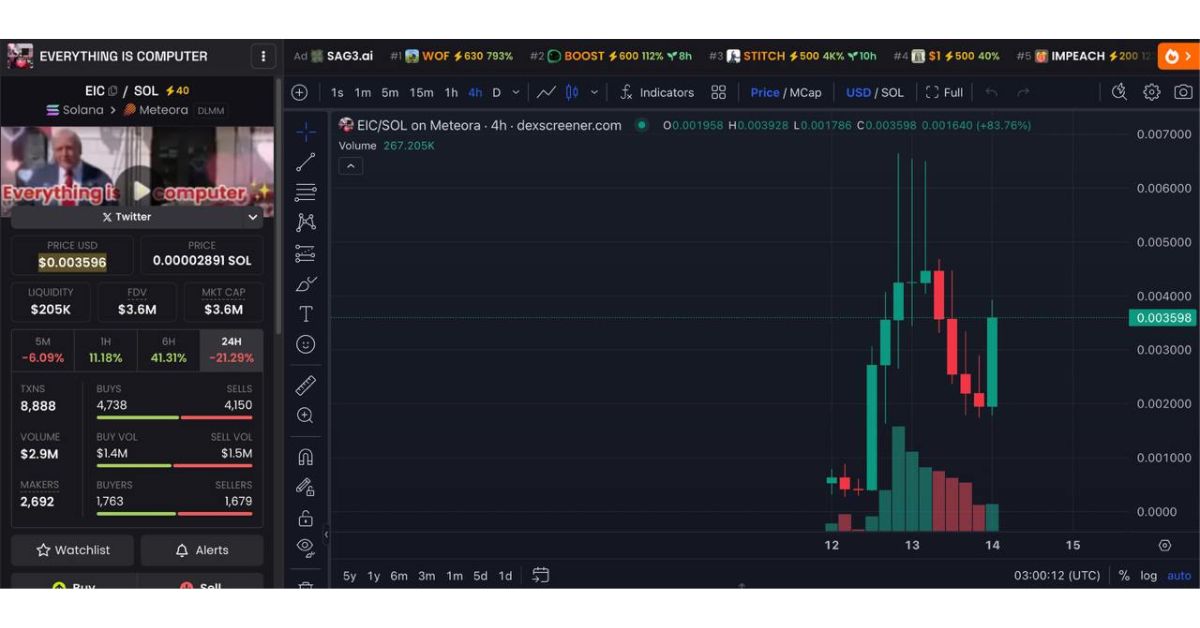Open the Indicators menu
The image size is (1200, 628).
click(656, 92)
